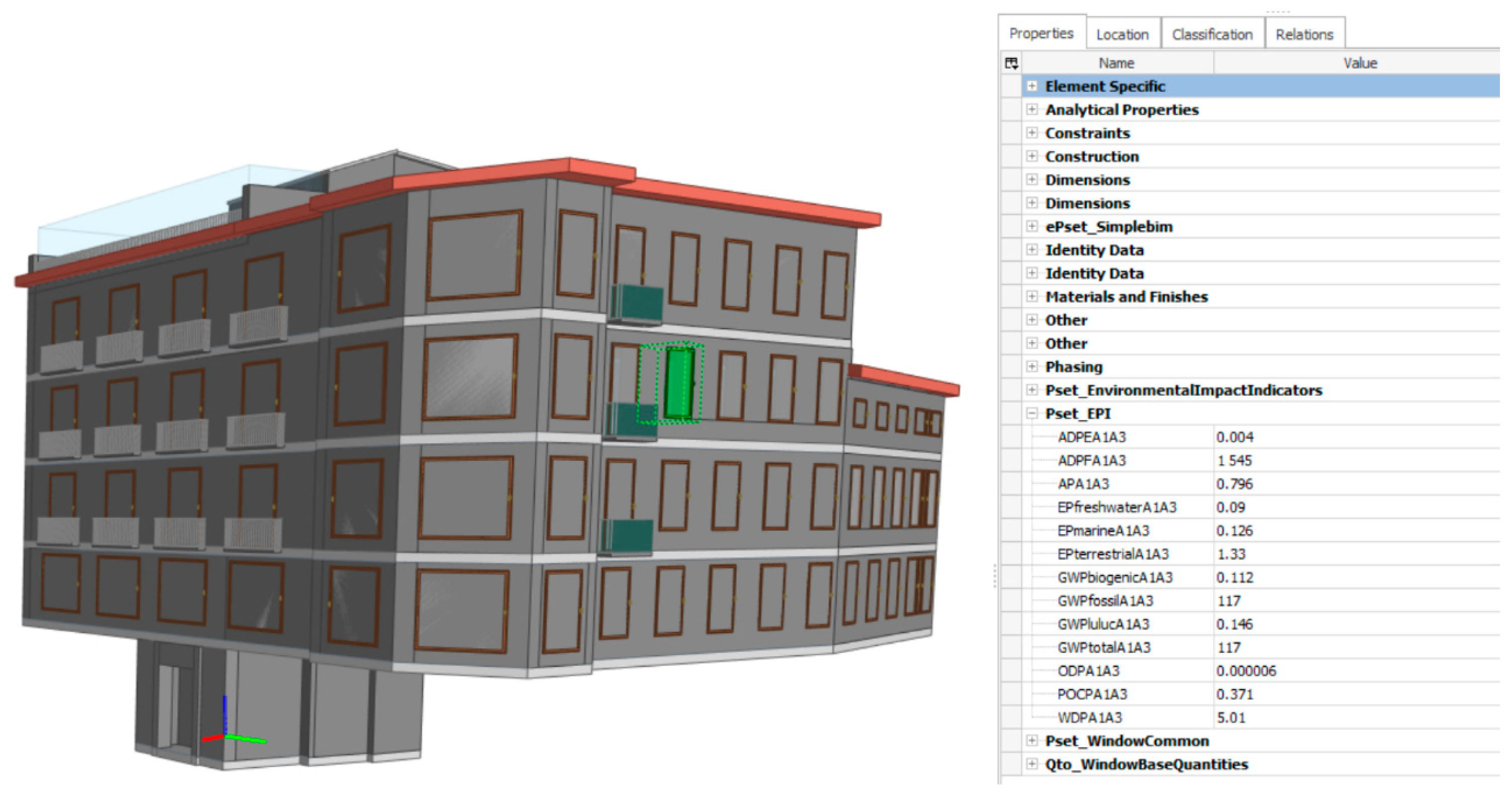Expand the Phasing property group

[1031, 366]
